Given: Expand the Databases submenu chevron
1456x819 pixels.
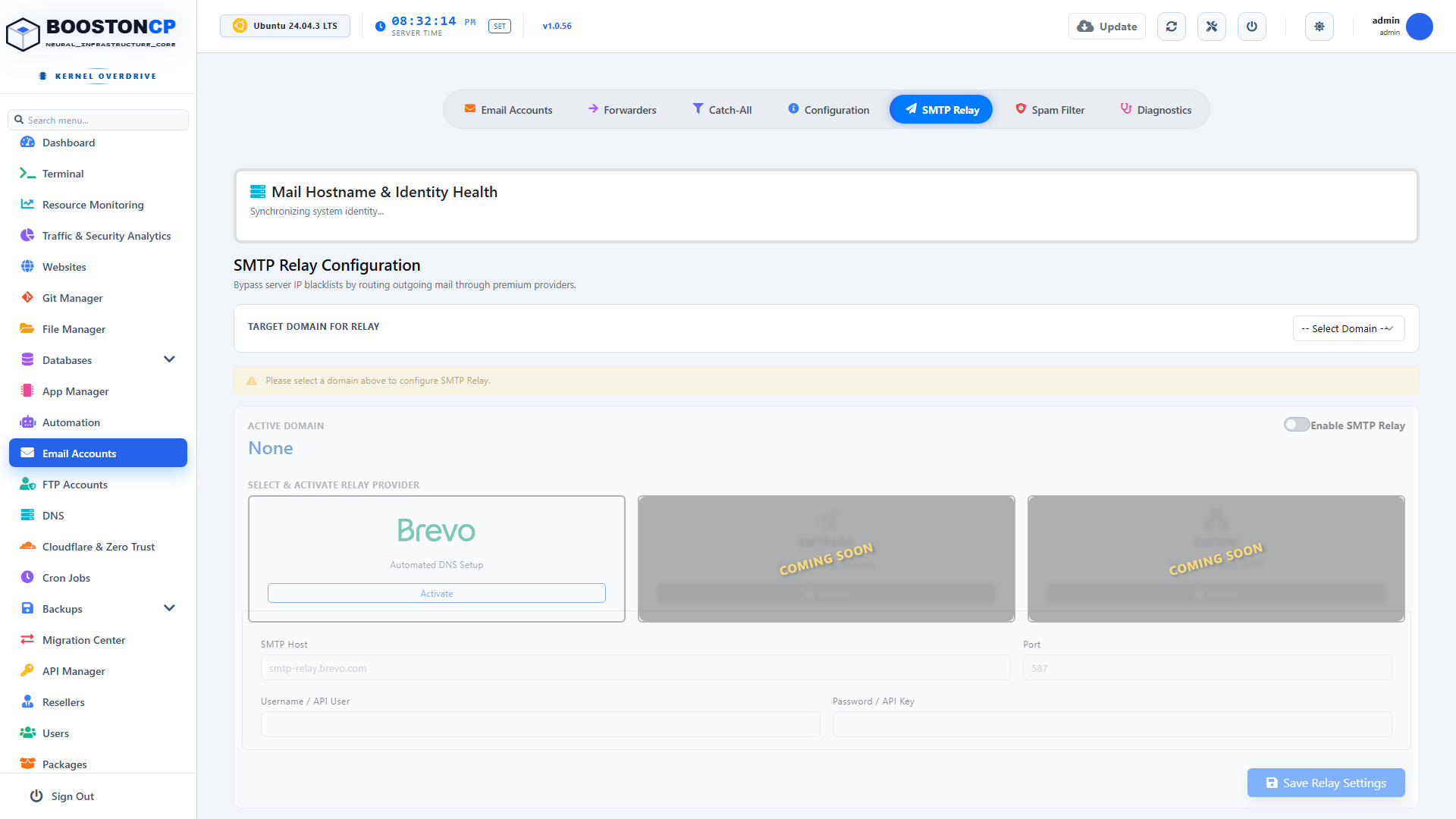Looking at the screenshot, I should 169,359.
